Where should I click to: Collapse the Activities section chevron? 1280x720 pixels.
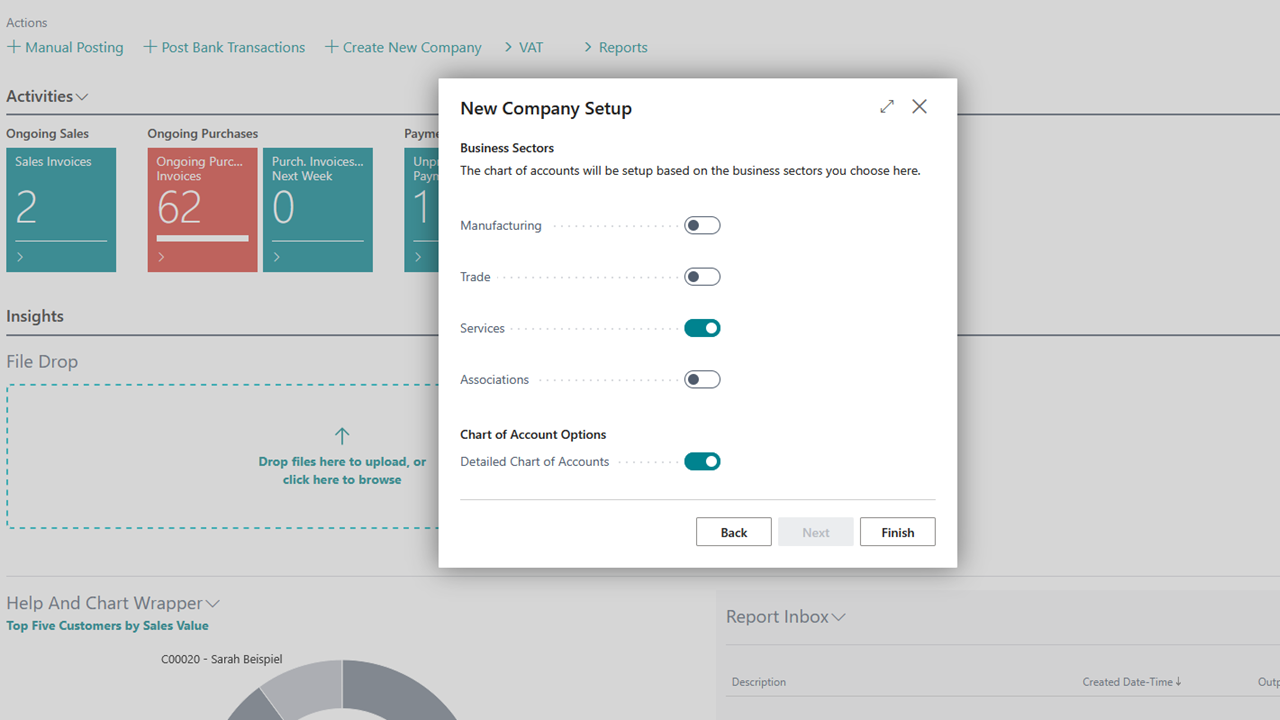click(x=82, y=97)
